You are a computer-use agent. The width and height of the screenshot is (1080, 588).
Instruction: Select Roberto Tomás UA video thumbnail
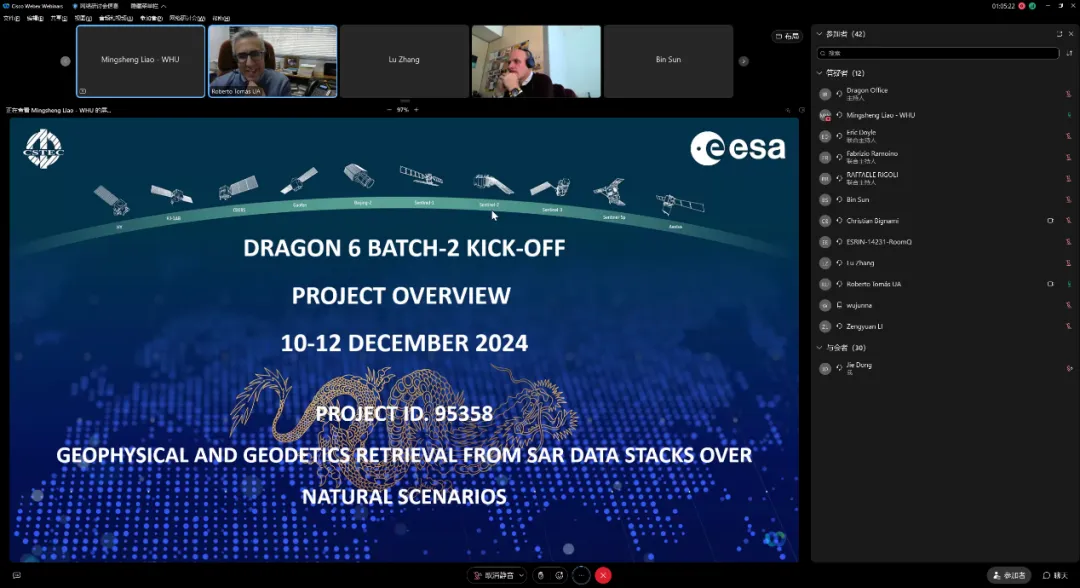coord(273,61)
